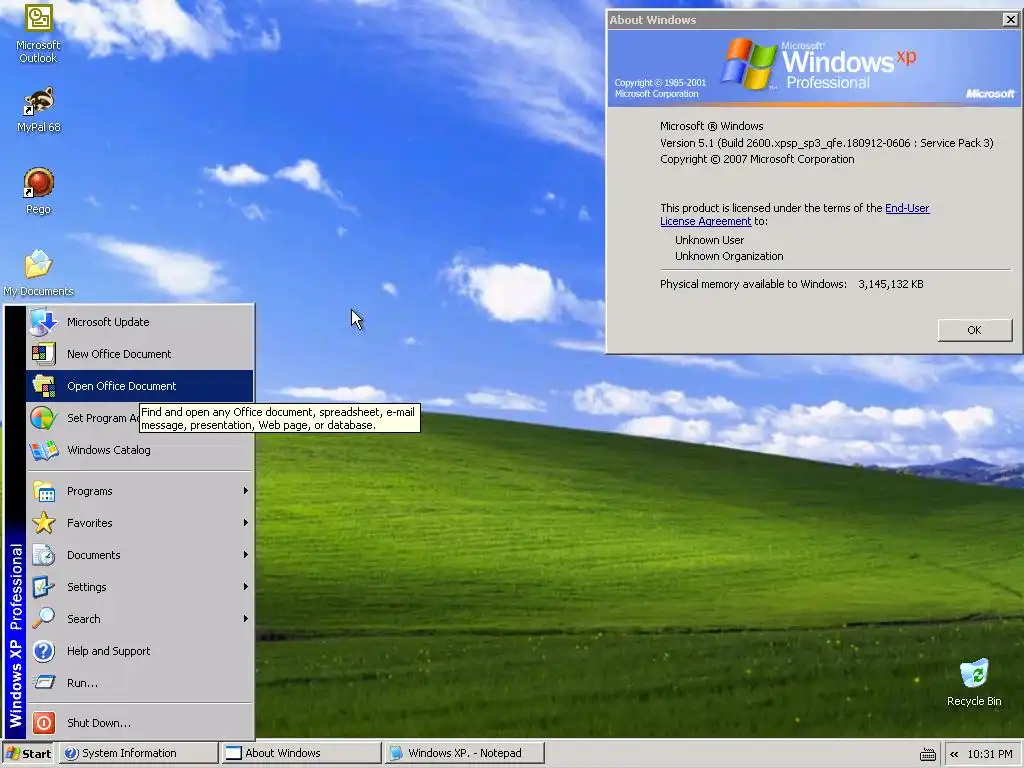Click the Open Office Document folder icon
Image resolution: width=1024 pixels, height=768 pixels.
pyautogui.click(x=44, y=386)
